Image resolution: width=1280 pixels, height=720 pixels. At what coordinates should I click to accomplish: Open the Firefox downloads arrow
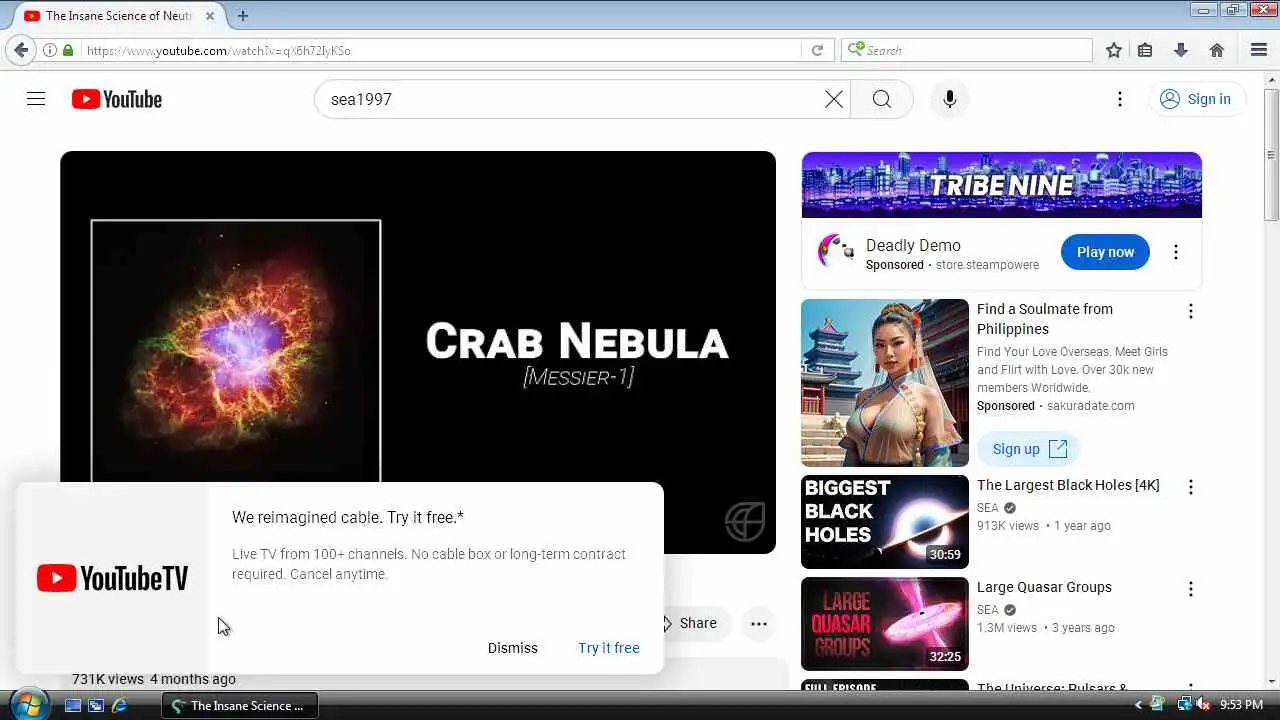(x=1181, y=50)
